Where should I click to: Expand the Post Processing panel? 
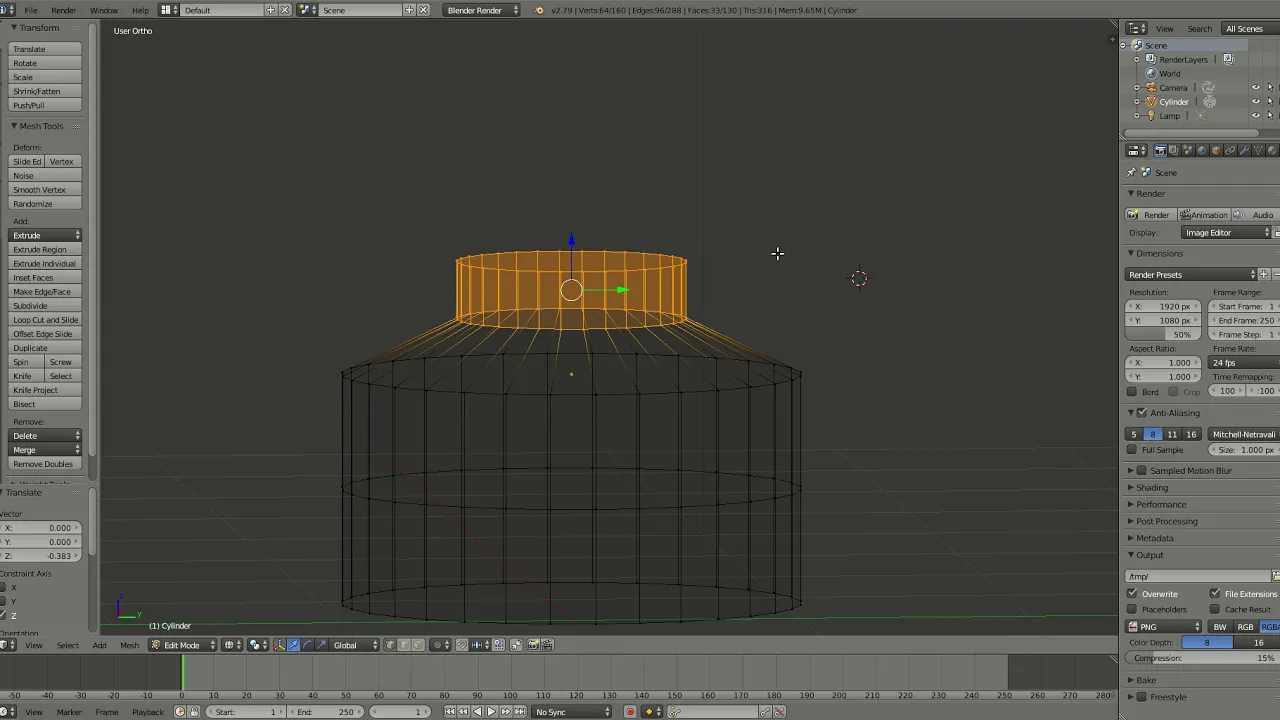tap(1165, 522)
